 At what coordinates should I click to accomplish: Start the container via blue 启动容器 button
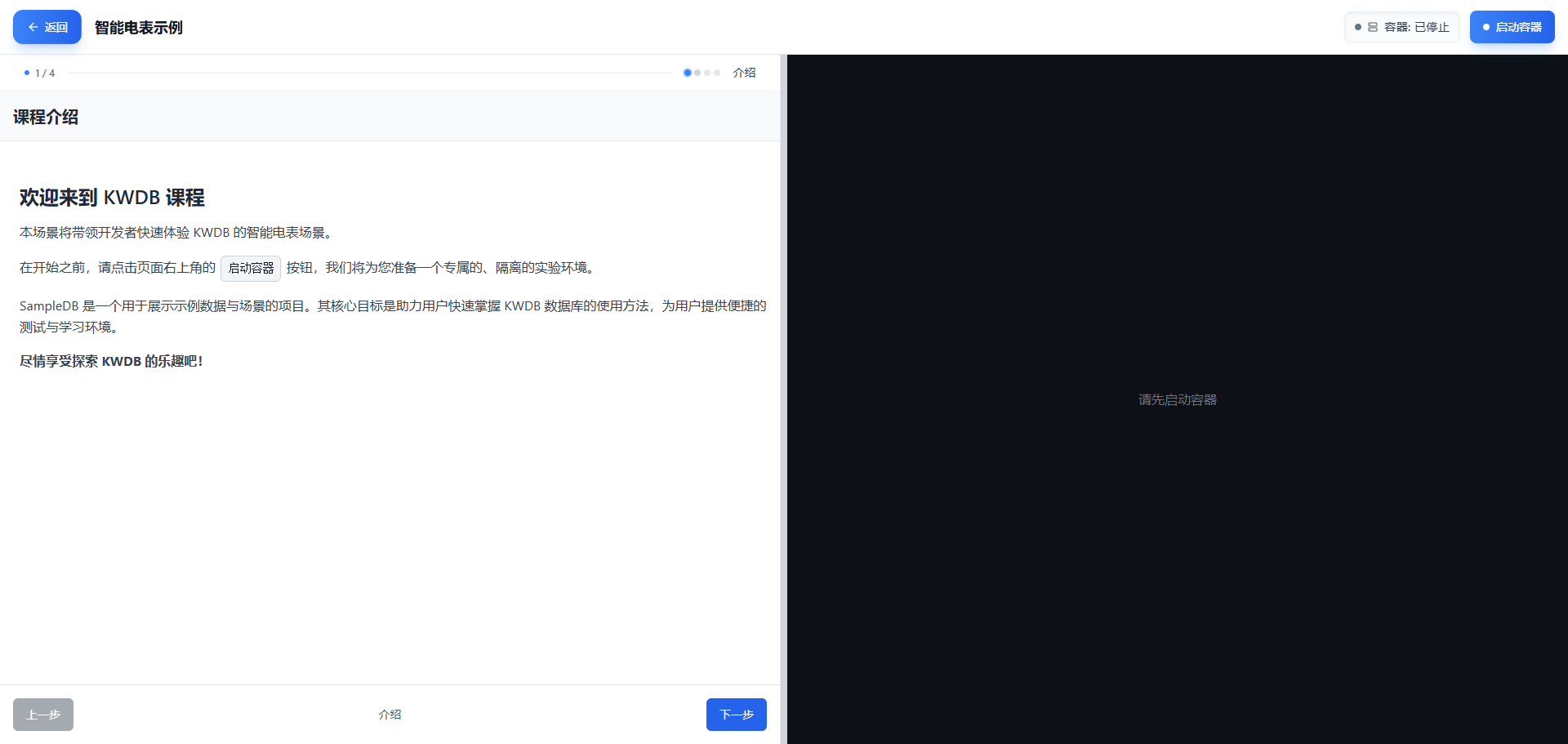coord(1512,27)
